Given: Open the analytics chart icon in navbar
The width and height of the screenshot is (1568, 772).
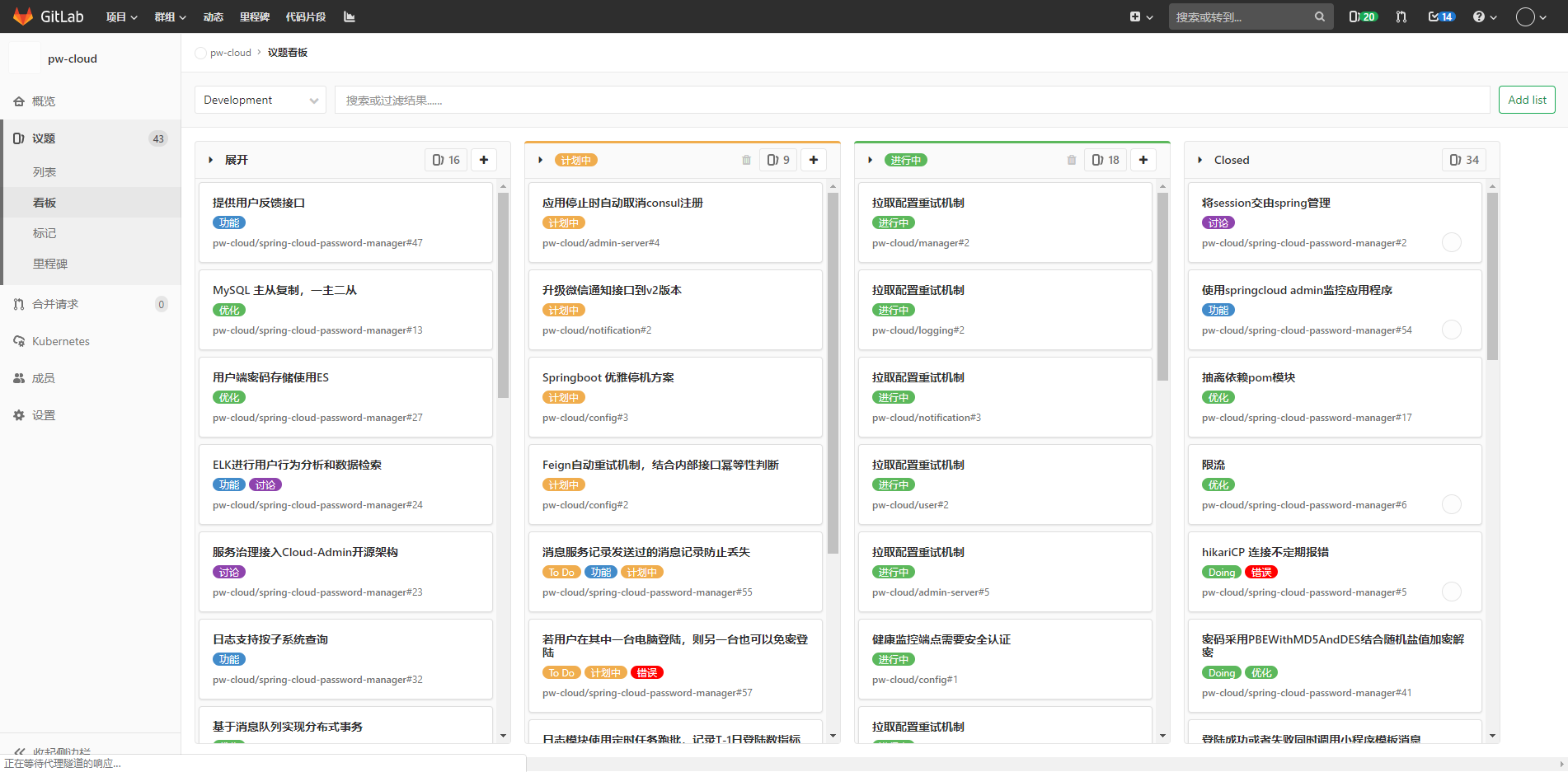Looking at the screenshot, I should (x=350, y=16).
